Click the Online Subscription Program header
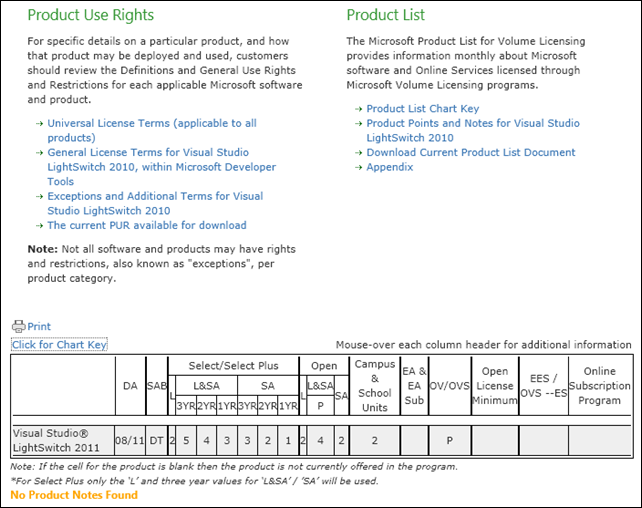642x508 pixels. tap(599, 386)
